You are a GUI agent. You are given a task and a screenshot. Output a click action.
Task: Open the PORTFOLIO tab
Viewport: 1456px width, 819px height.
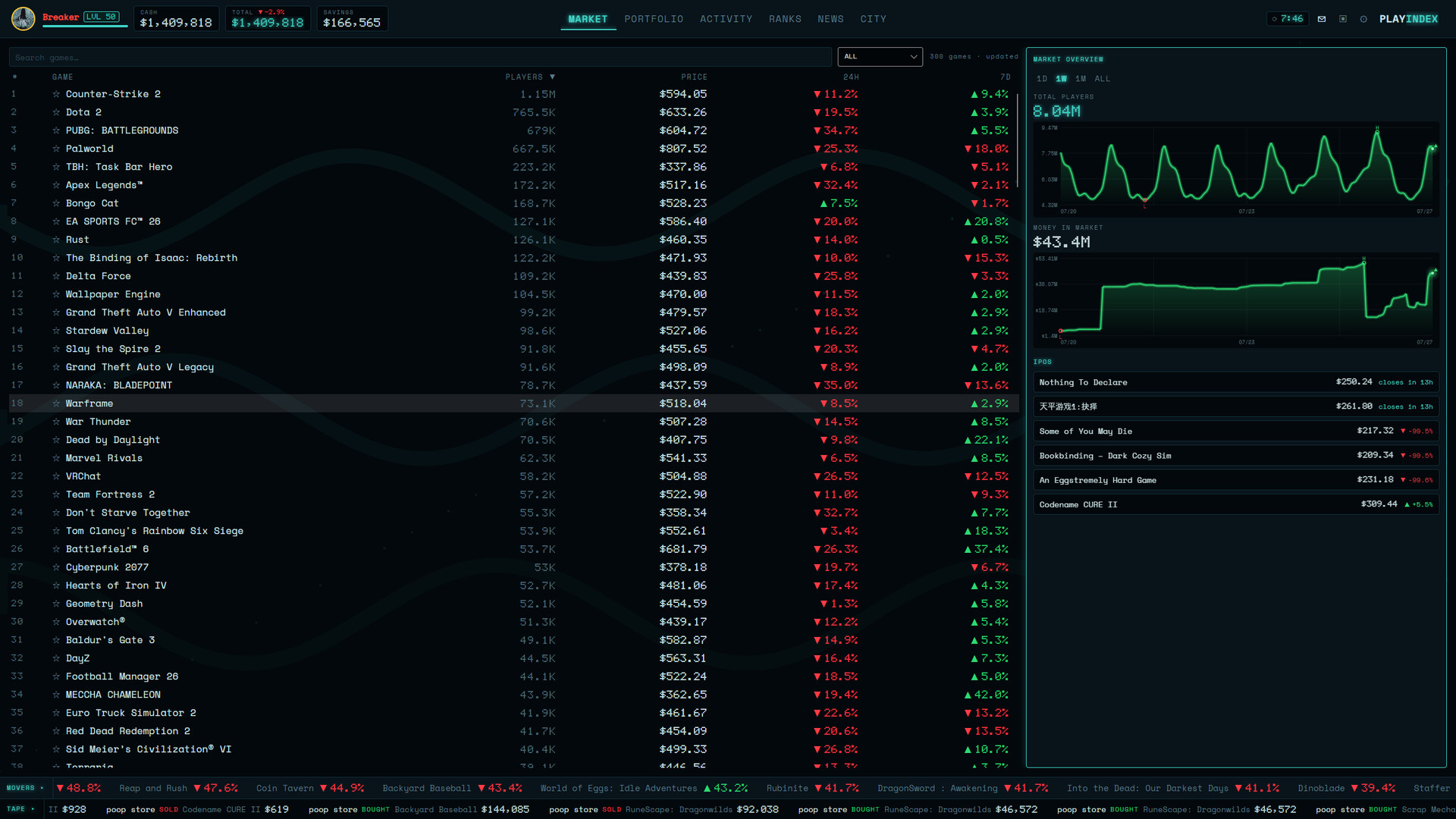654,19
